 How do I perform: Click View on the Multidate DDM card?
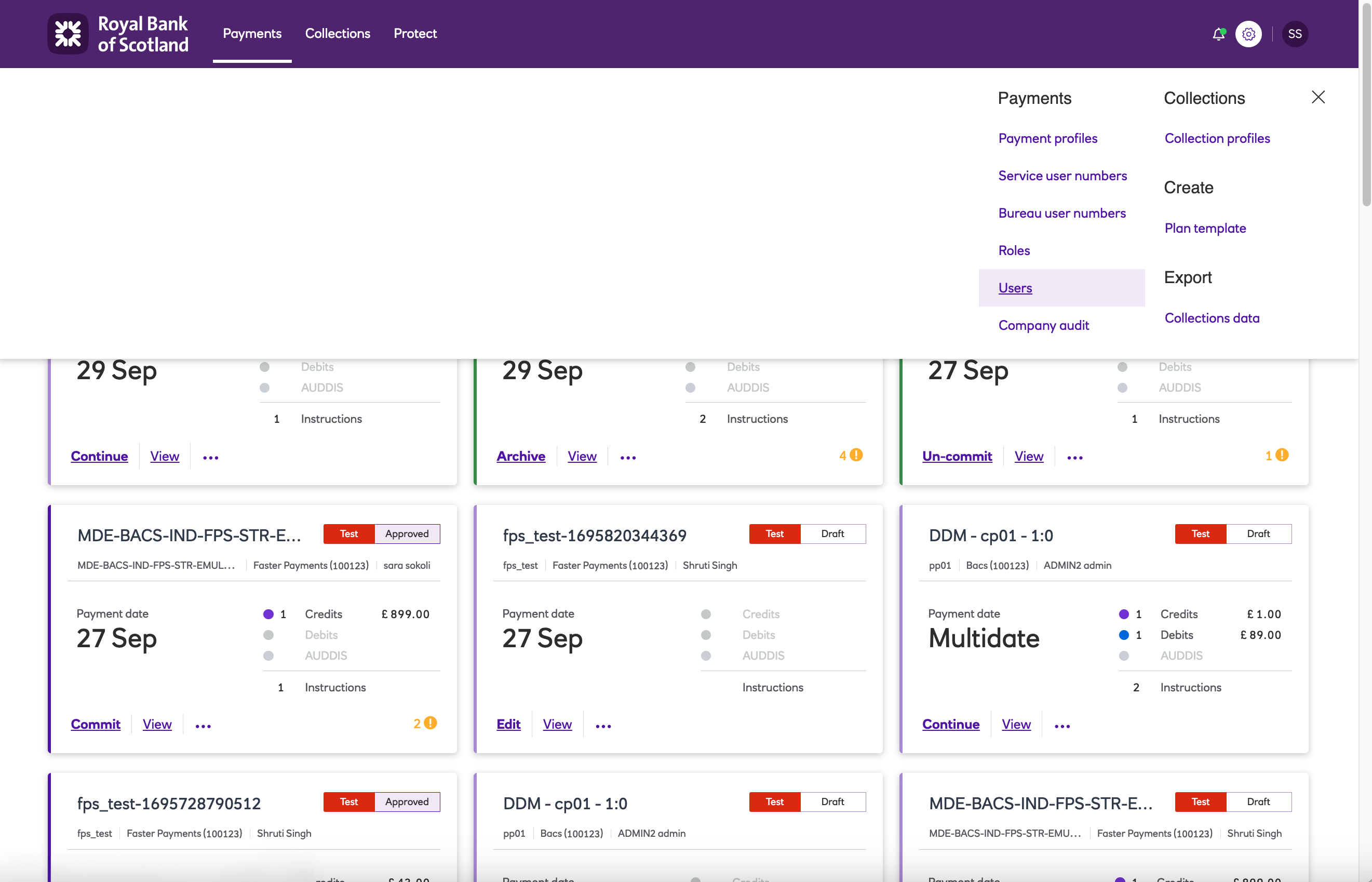tap(1016, 724)
